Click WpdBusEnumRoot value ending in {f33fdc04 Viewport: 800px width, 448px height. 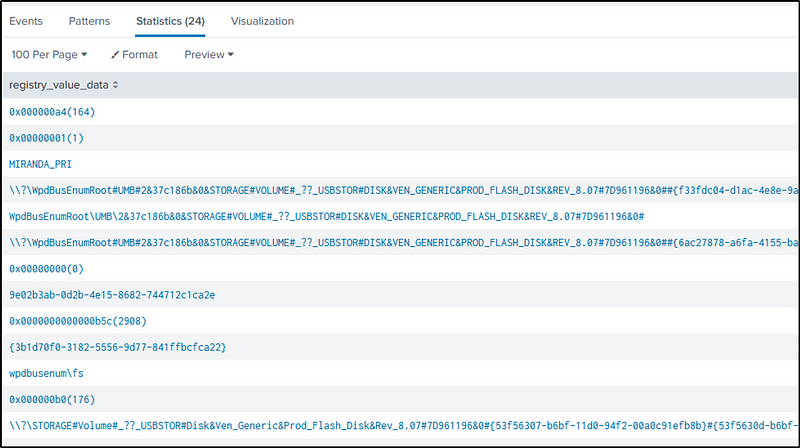(400, 189)
